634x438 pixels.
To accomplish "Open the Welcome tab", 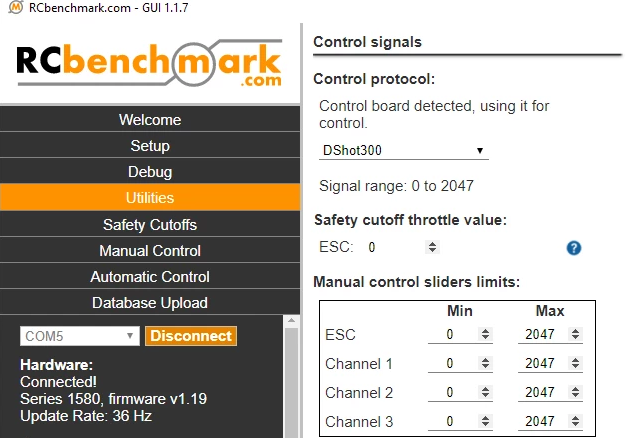I will pos(150,120).
